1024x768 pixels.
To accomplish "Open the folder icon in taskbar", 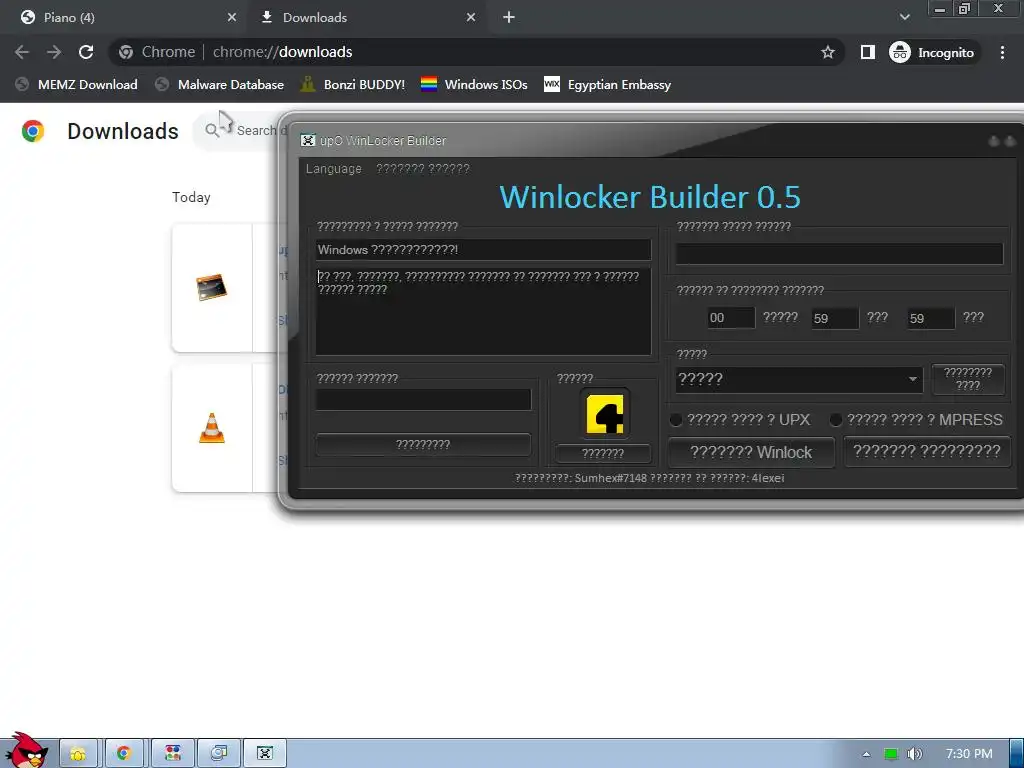I will pos(78,754).
